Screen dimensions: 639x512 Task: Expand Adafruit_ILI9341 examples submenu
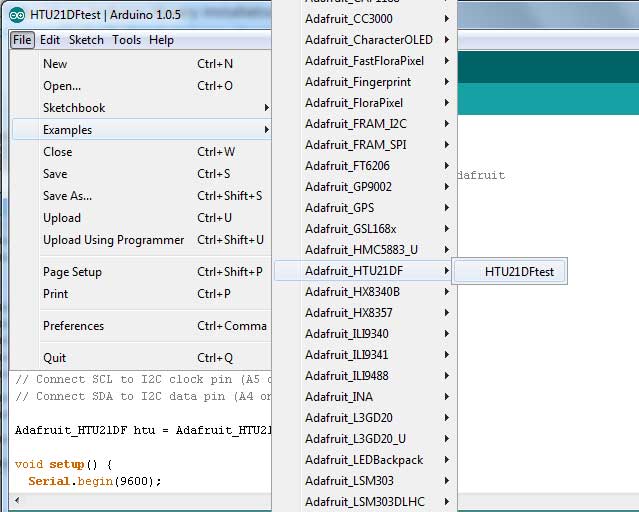click(x=347, y=355)
